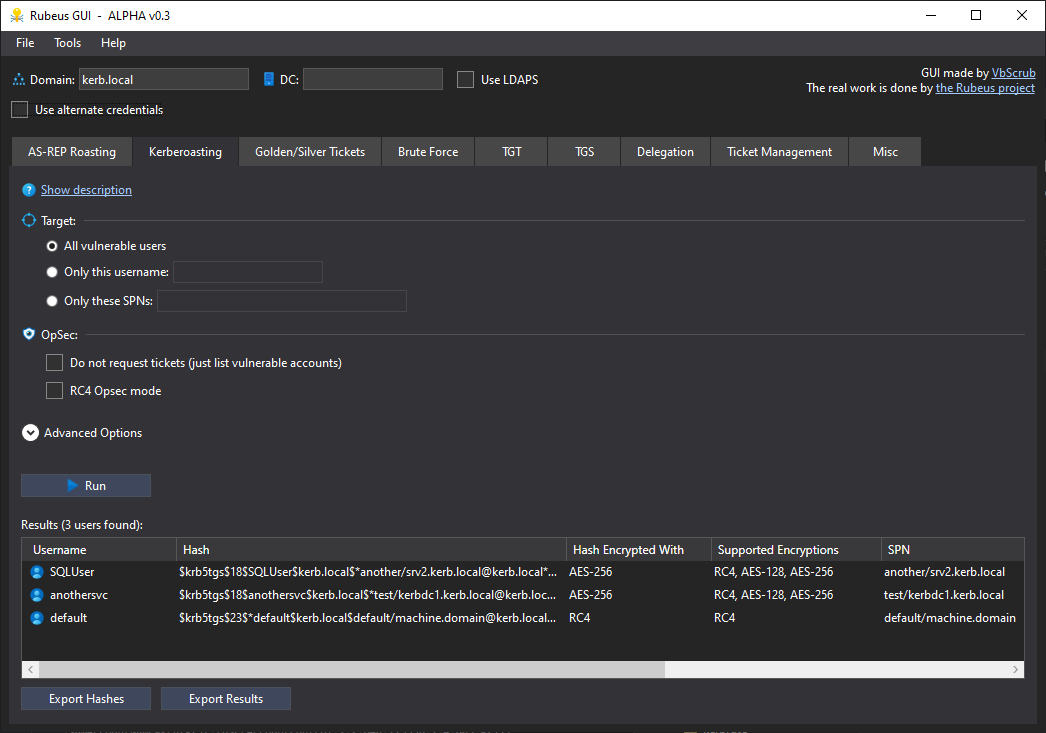This screenshot has height=733, width=1046.
Task: Click Supported Encryptions column header
Action: pyautogui.click(x=797, y=550)
